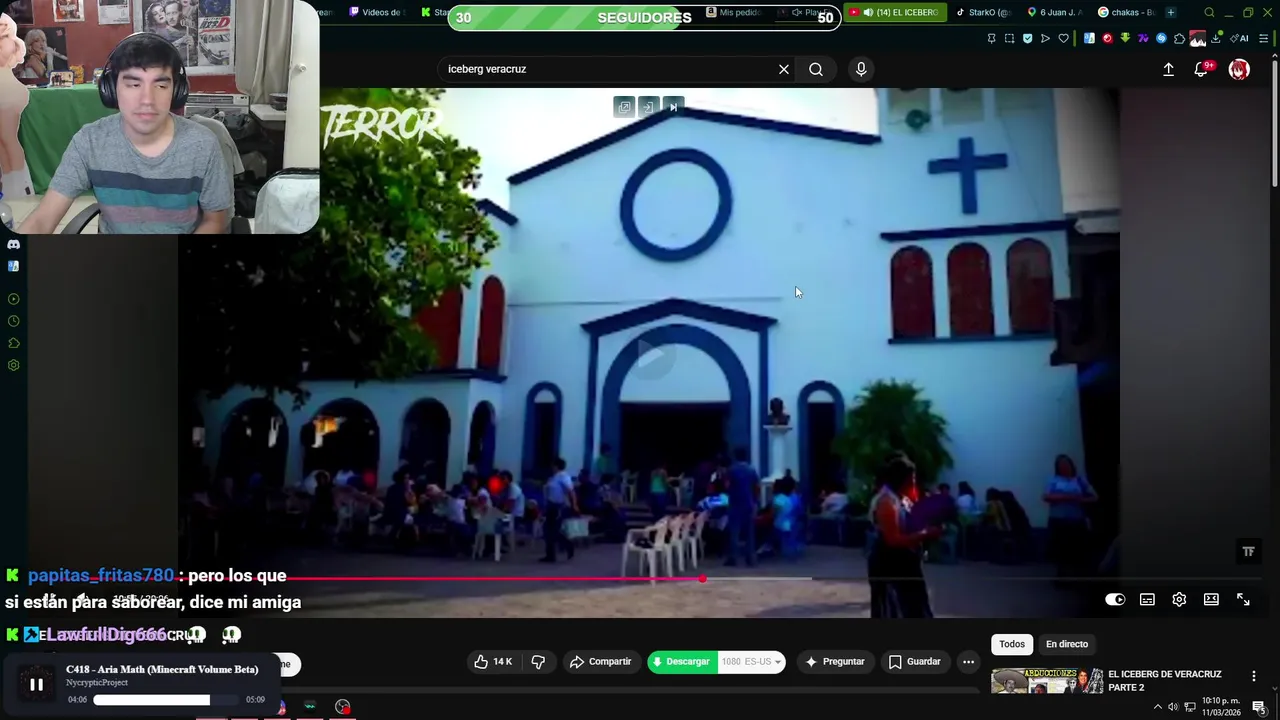This screenshot has height=720, width=1280.
Task: Open the OBS icon on the taskbar
Action: coord(343,707)
